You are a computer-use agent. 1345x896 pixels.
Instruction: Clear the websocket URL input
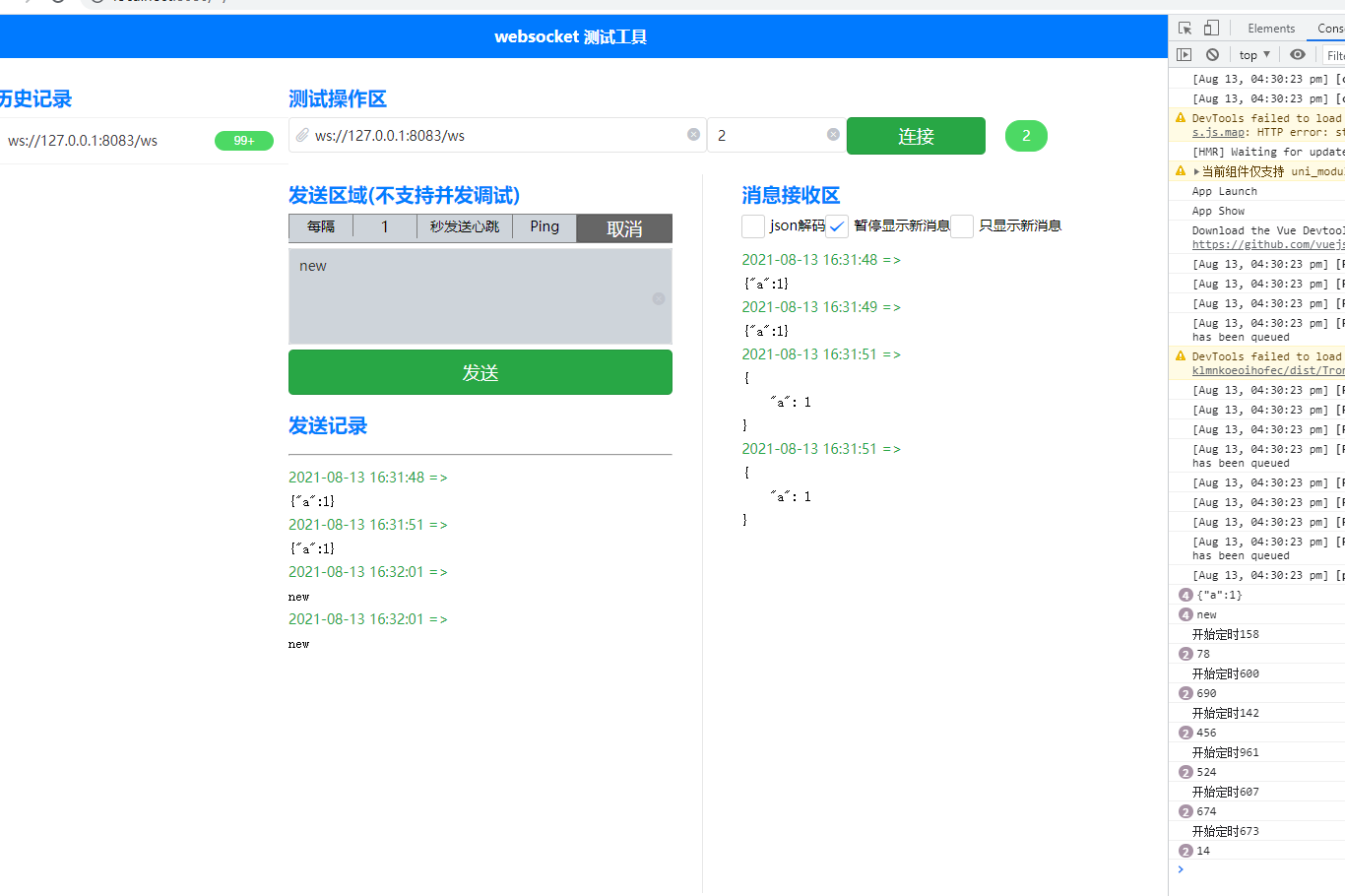pyautogui.click(x=693, y=135)
